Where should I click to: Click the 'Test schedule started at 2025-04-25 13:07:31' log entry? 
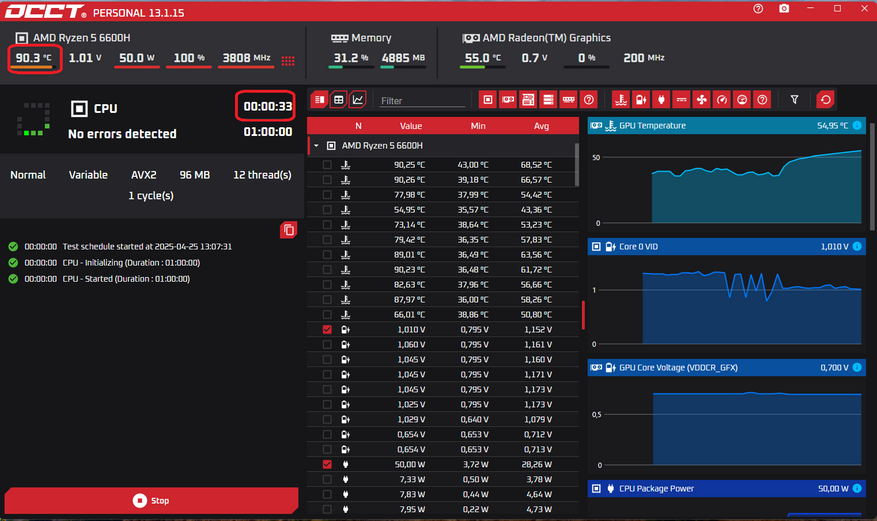pyautogui.click(x=147, y=247)
